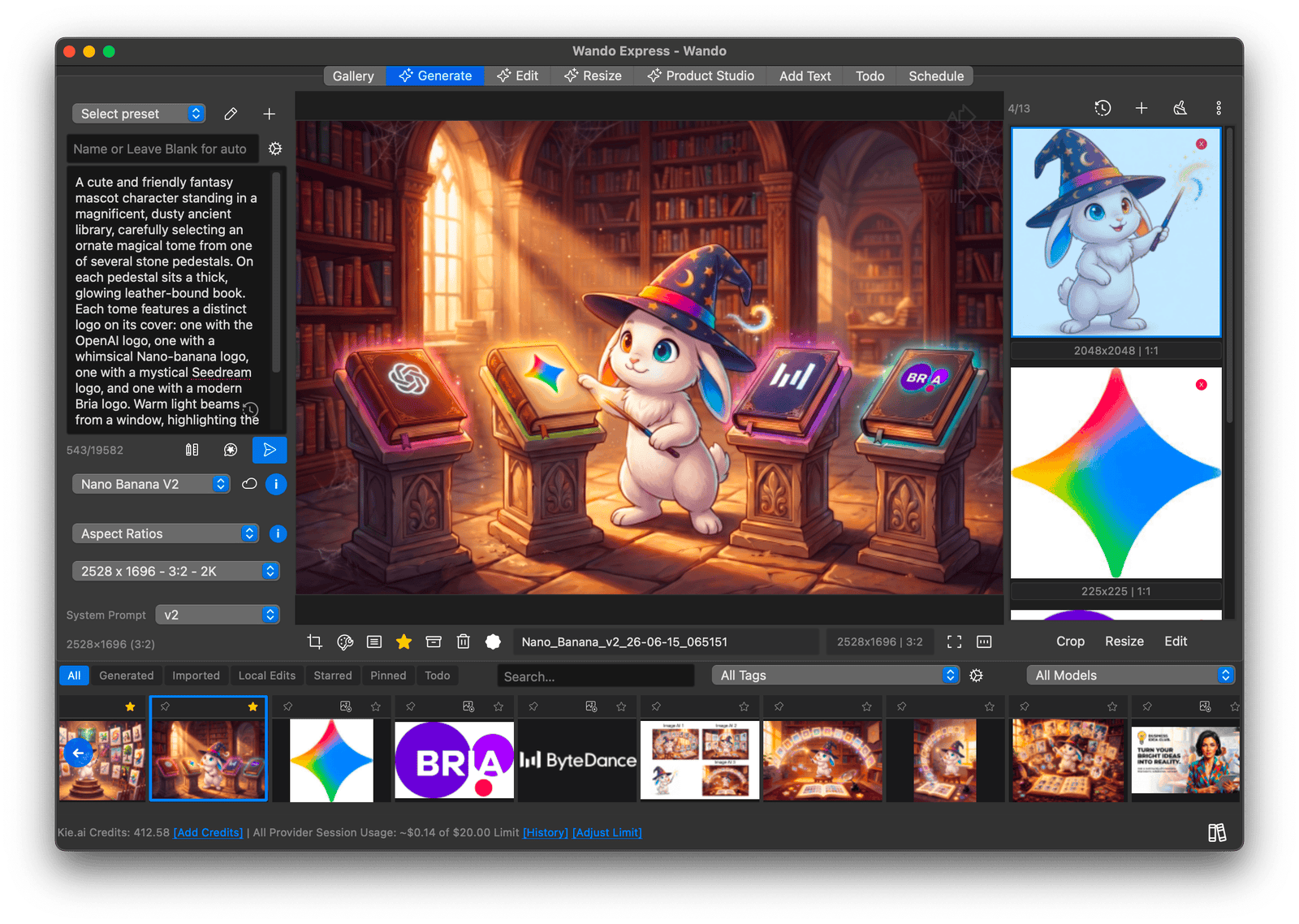Remove the rainbow star logo reference image
1299x924 pixels.
[x=1202, y=385]
